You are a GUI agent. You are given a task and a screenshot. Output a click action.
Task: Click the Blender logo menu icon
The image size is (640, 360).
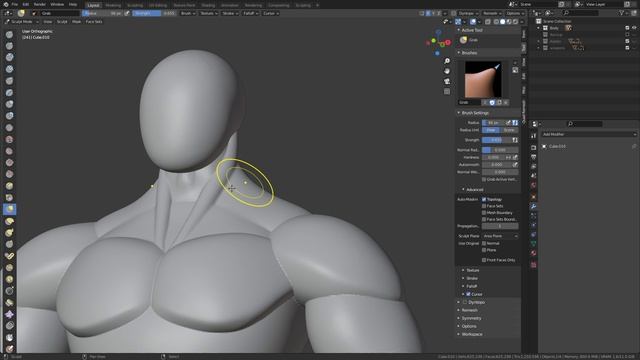(5, 4)
